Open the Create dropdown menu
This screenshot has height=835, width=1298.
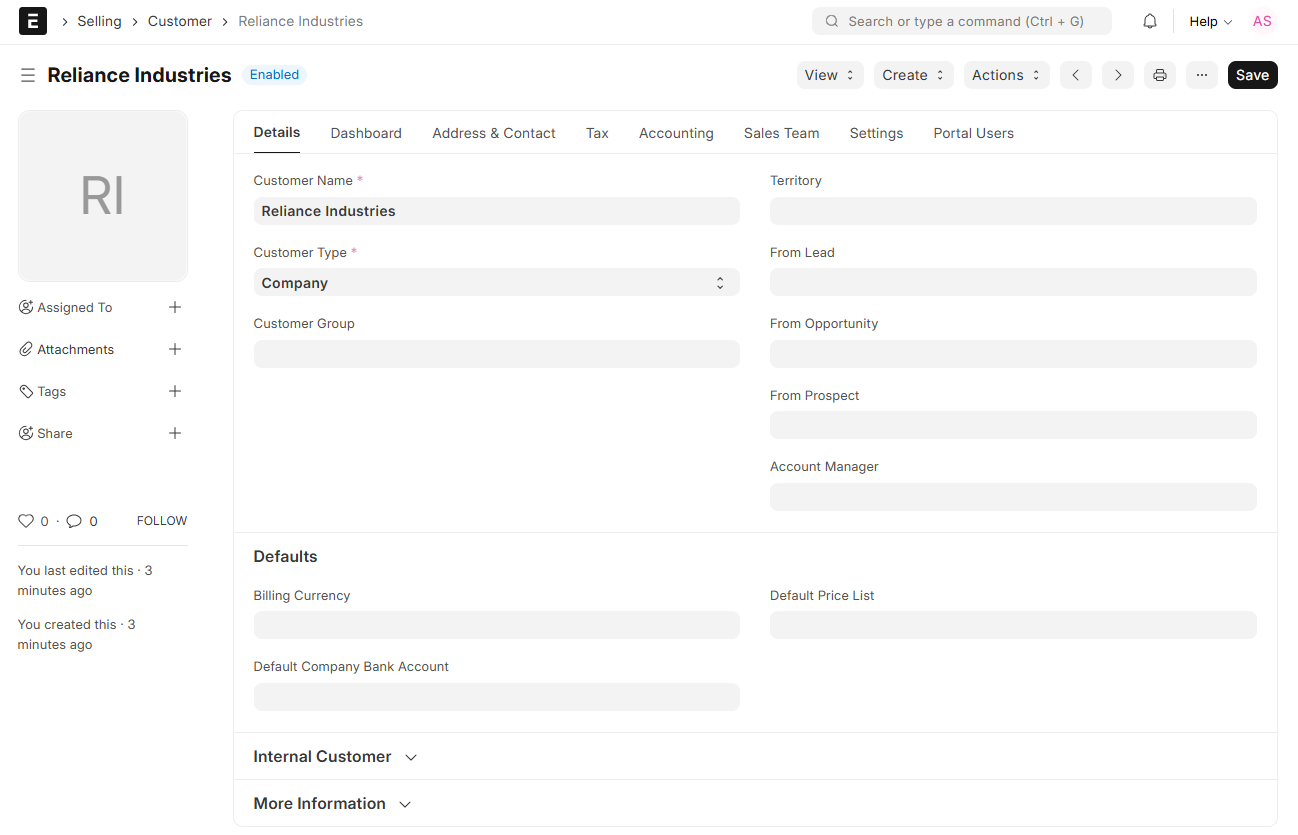(x=913, y=75)
